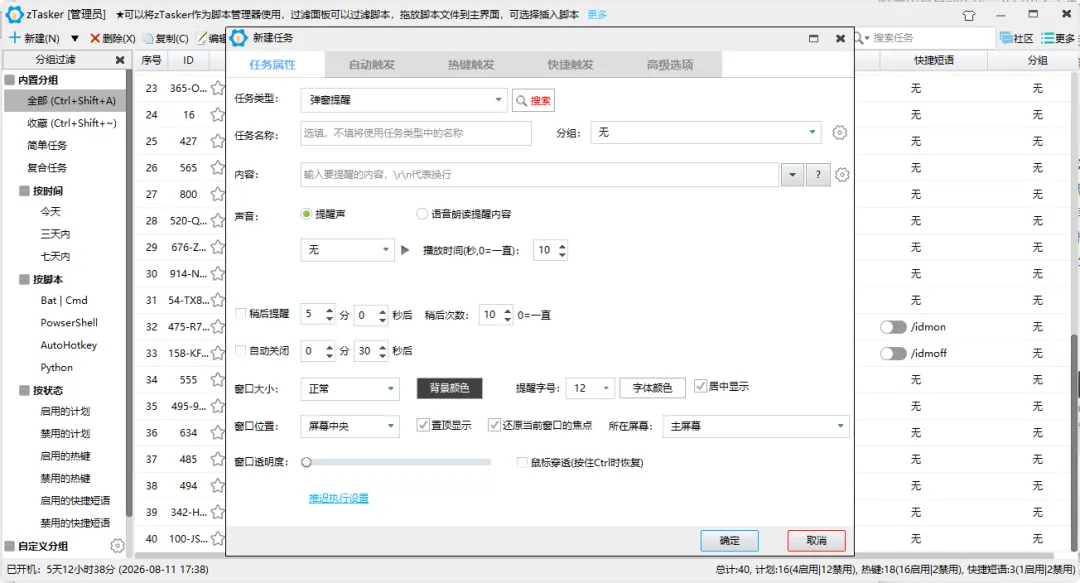The image size is (1080, 583).
Task: Open the dropdown arrow next to 新建(N)
Action: coord(74,39)
